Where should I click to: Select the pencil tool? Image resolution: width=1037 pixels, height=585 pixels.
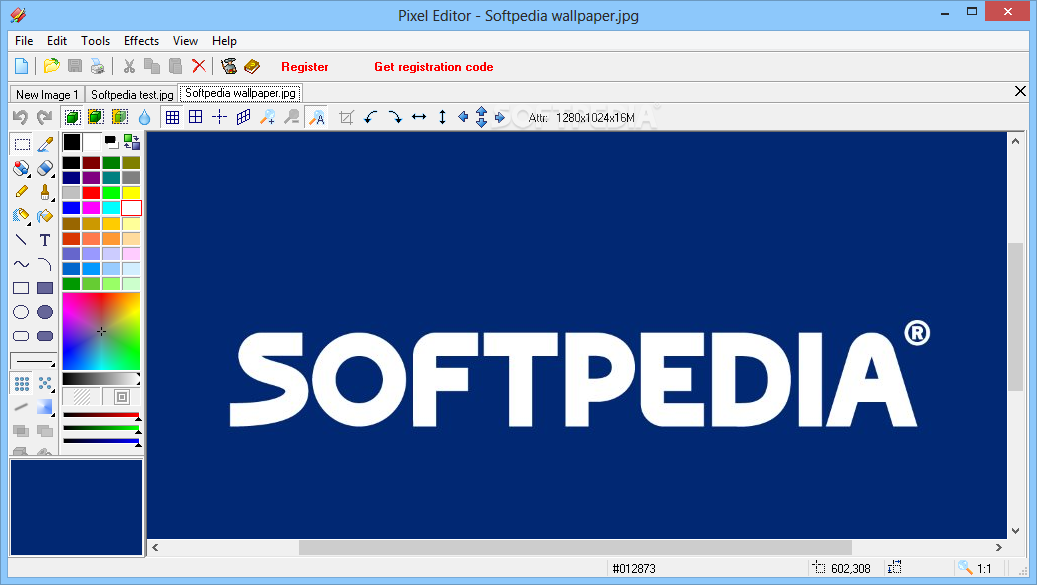(21, 192)
